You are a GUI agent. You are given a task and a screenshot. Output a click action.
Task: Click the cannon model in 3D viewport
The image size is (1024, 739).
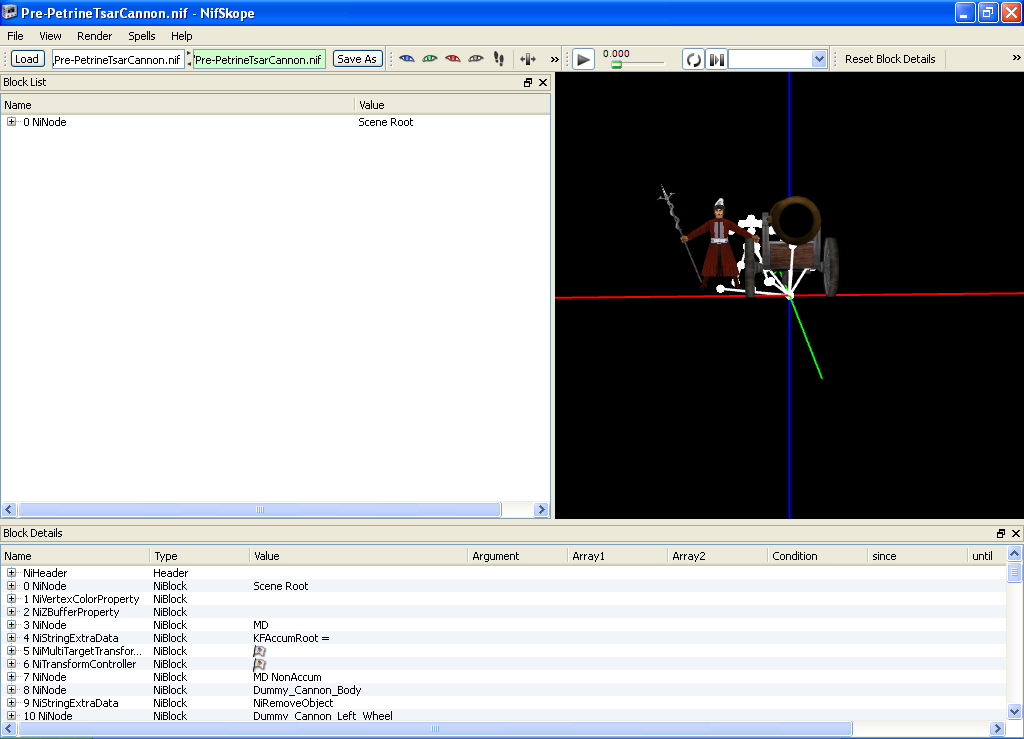click(793, 247)
